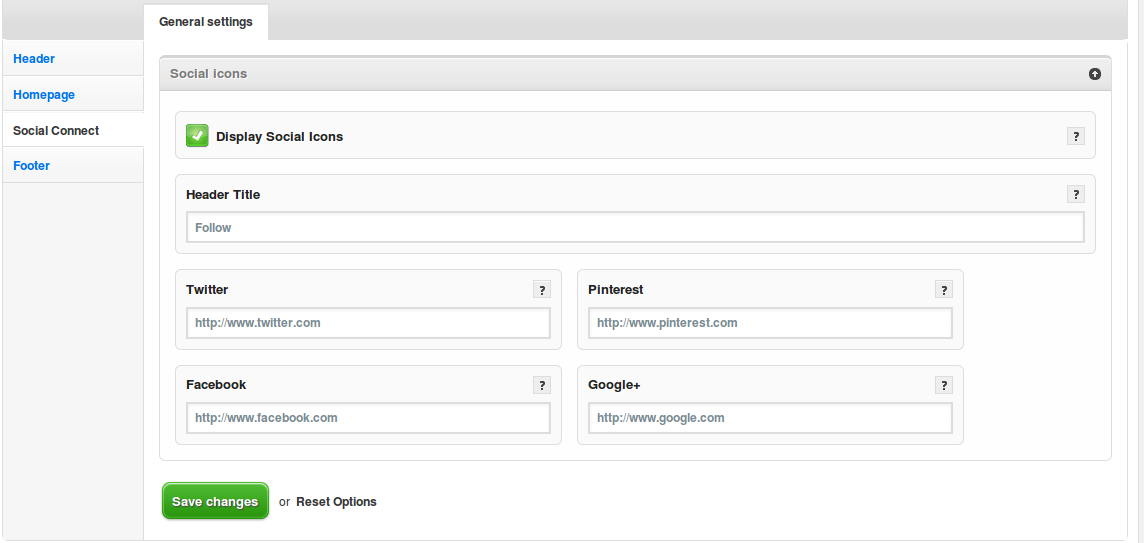Screen dimensions: 1144x543
Task: Select the Facebook URL input field
Action: 368,418
